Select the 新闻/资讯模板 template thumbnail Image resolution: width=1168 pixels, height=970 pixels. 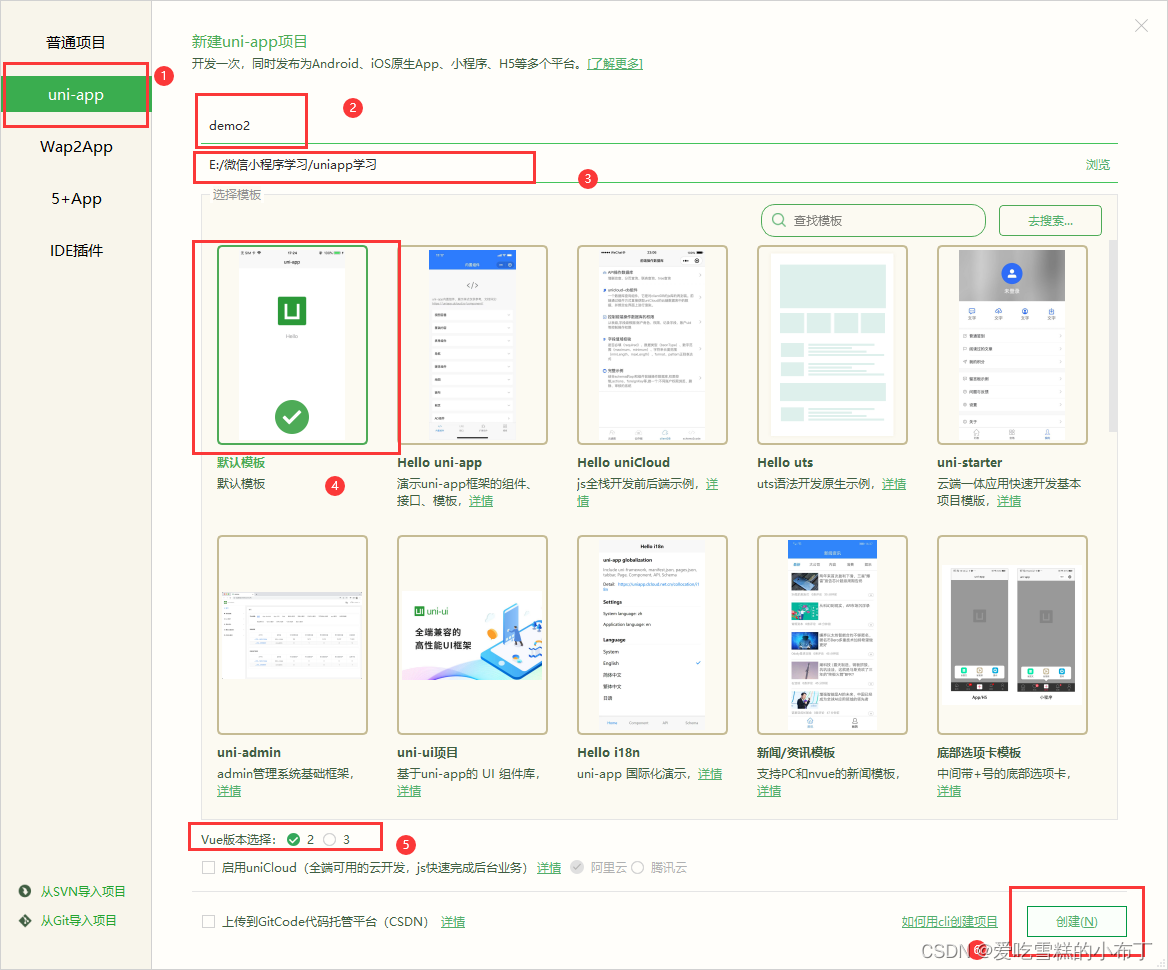click(832, 635)
